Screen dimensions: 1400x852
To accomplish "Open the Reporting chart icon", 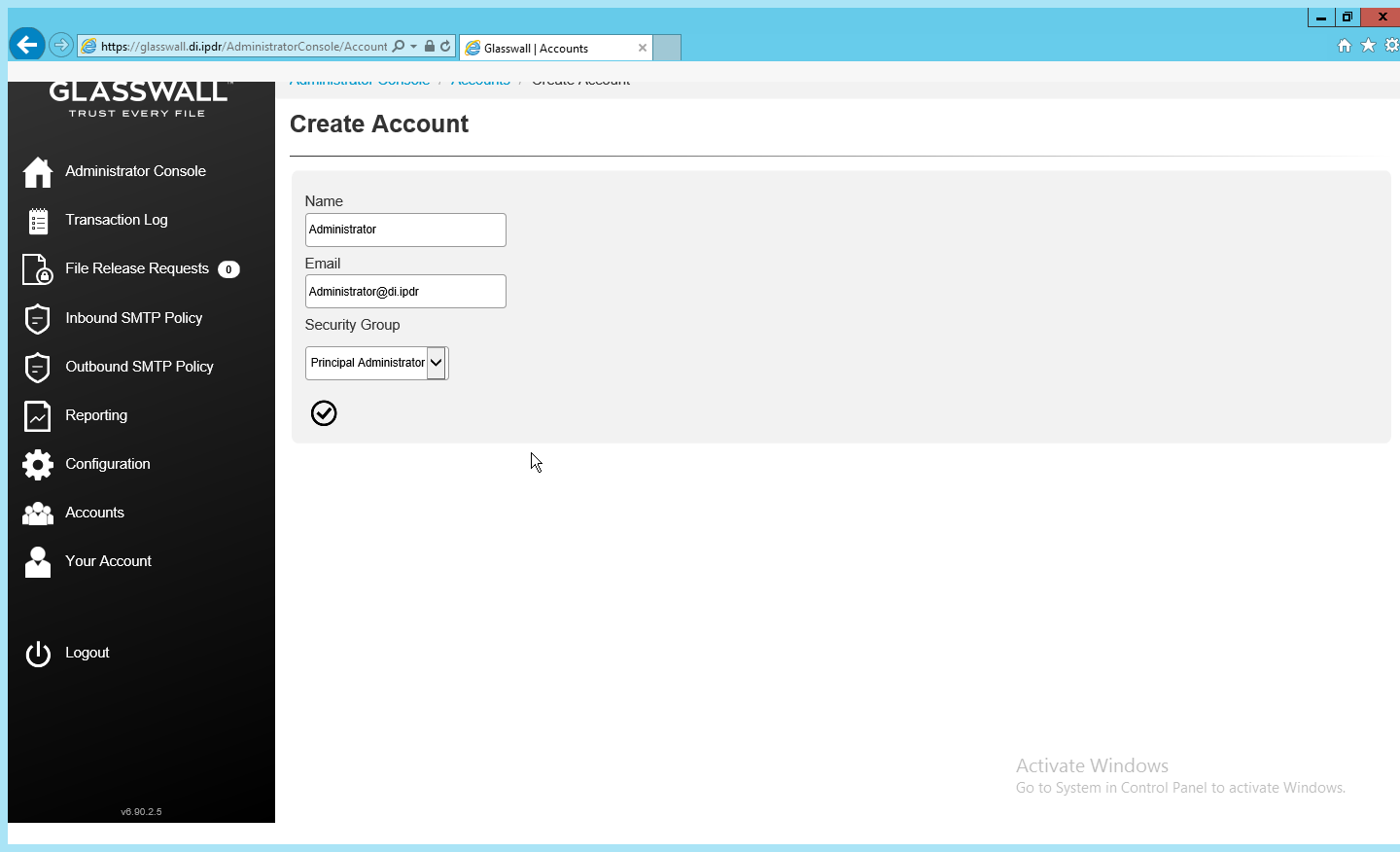I will [x=38, y=416].
